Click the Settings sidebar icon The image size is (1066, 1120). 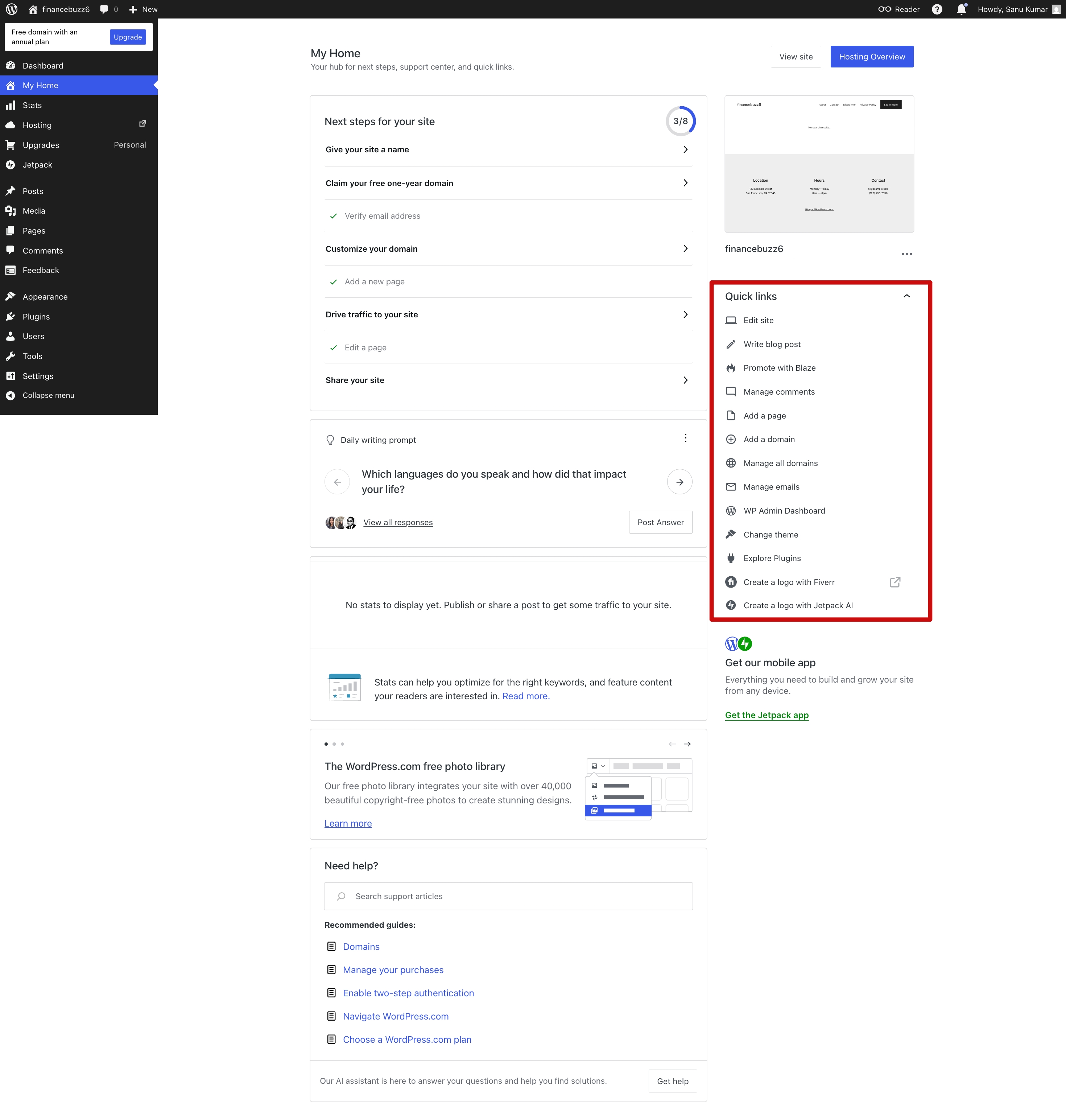point(10,376)
